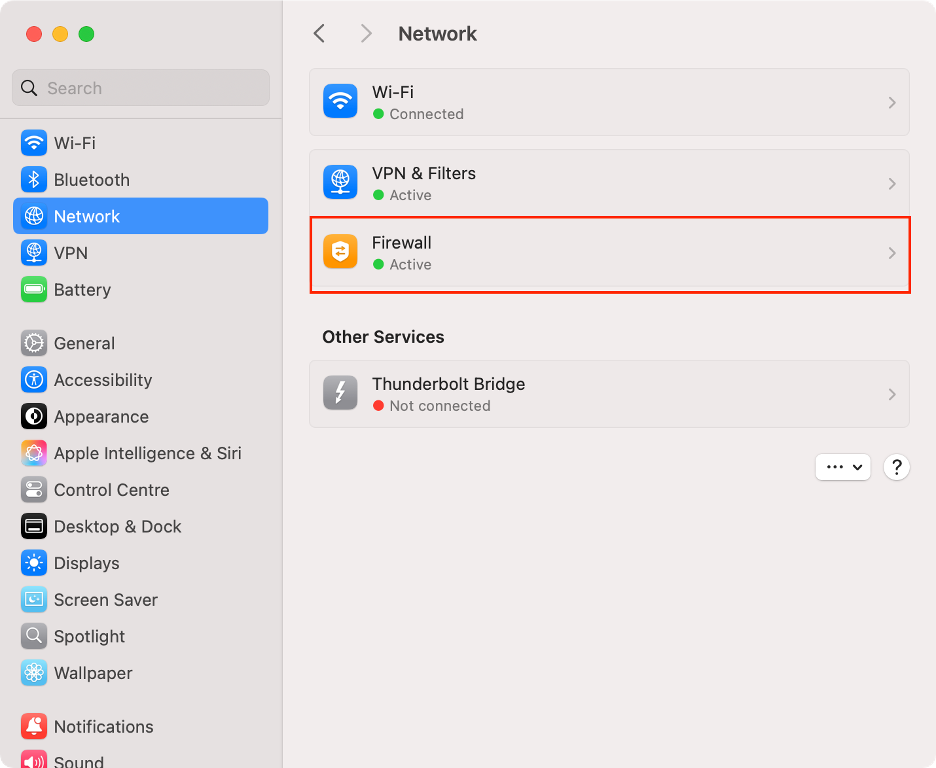The width and height of the screenshot is (936, 768).
Task: Select the Displays icon in the sidebar
Action: click(32, 563)
